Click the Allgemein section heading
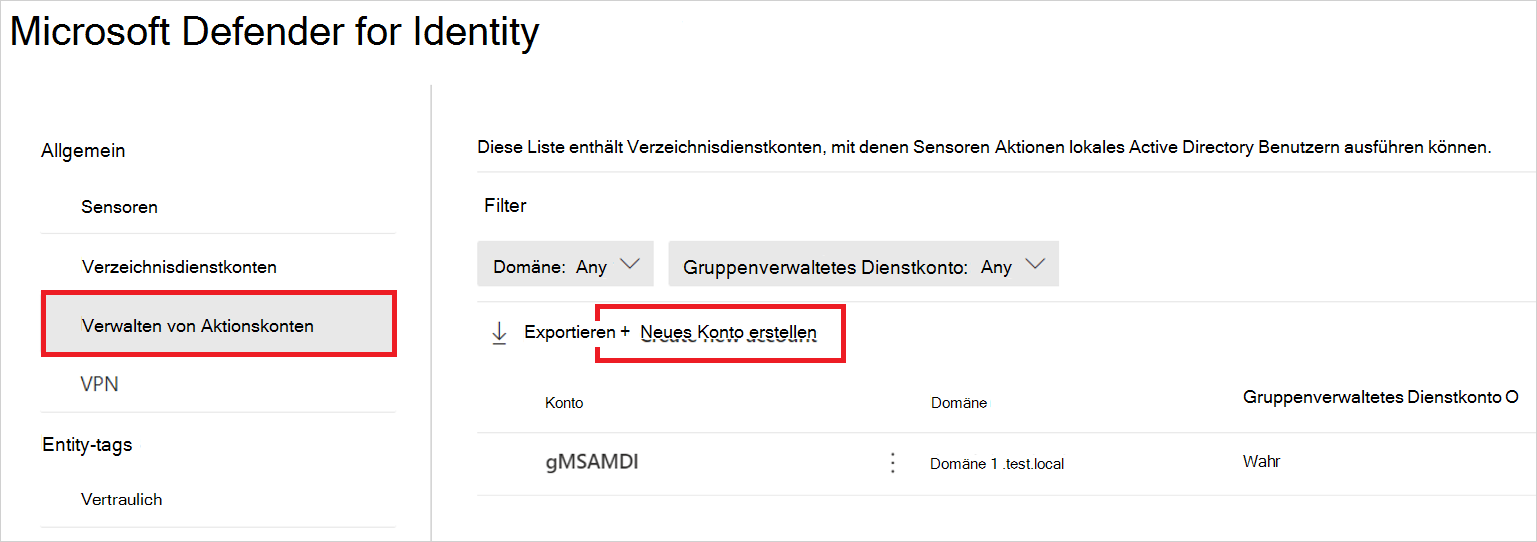Viewport: 1537px width, 542px height. point(83,151)
